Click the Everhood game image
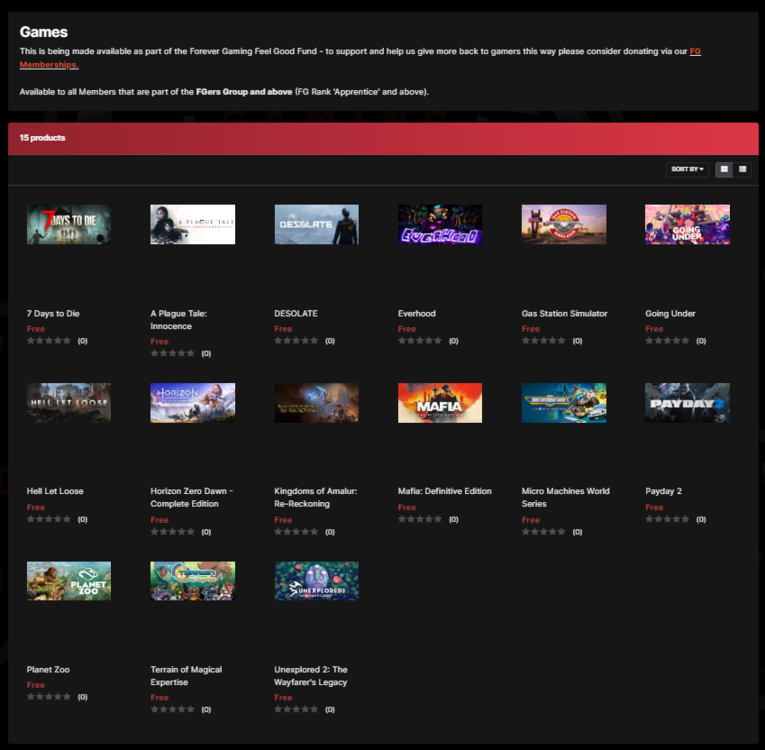Image resolution: width=765 pixels, height=750 pixels. [440, 224]
